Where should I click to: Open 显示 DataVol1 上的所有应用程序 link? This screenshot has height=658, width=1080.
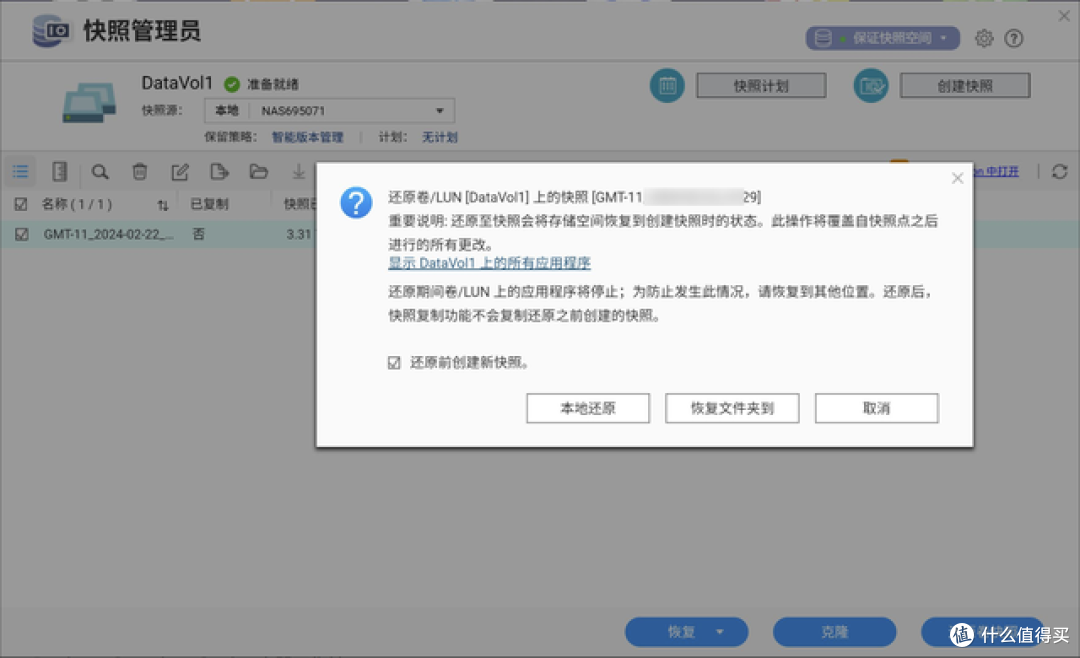(489, 263)
